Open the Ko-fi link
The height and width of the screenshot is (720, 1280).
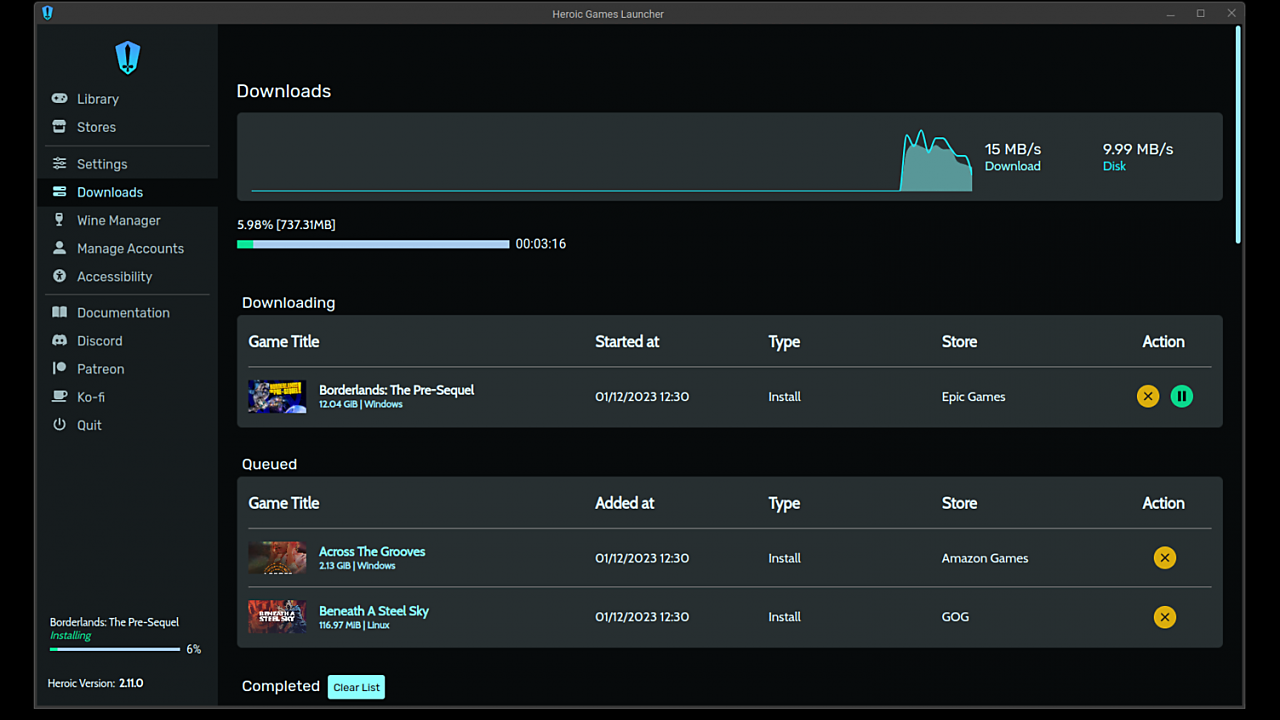pyautogui.click(x=90, y=397)
